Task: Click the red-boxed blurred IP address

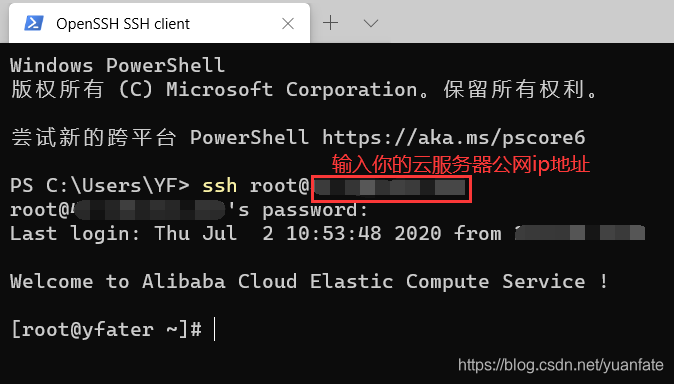Action: [x=392, y=188]
